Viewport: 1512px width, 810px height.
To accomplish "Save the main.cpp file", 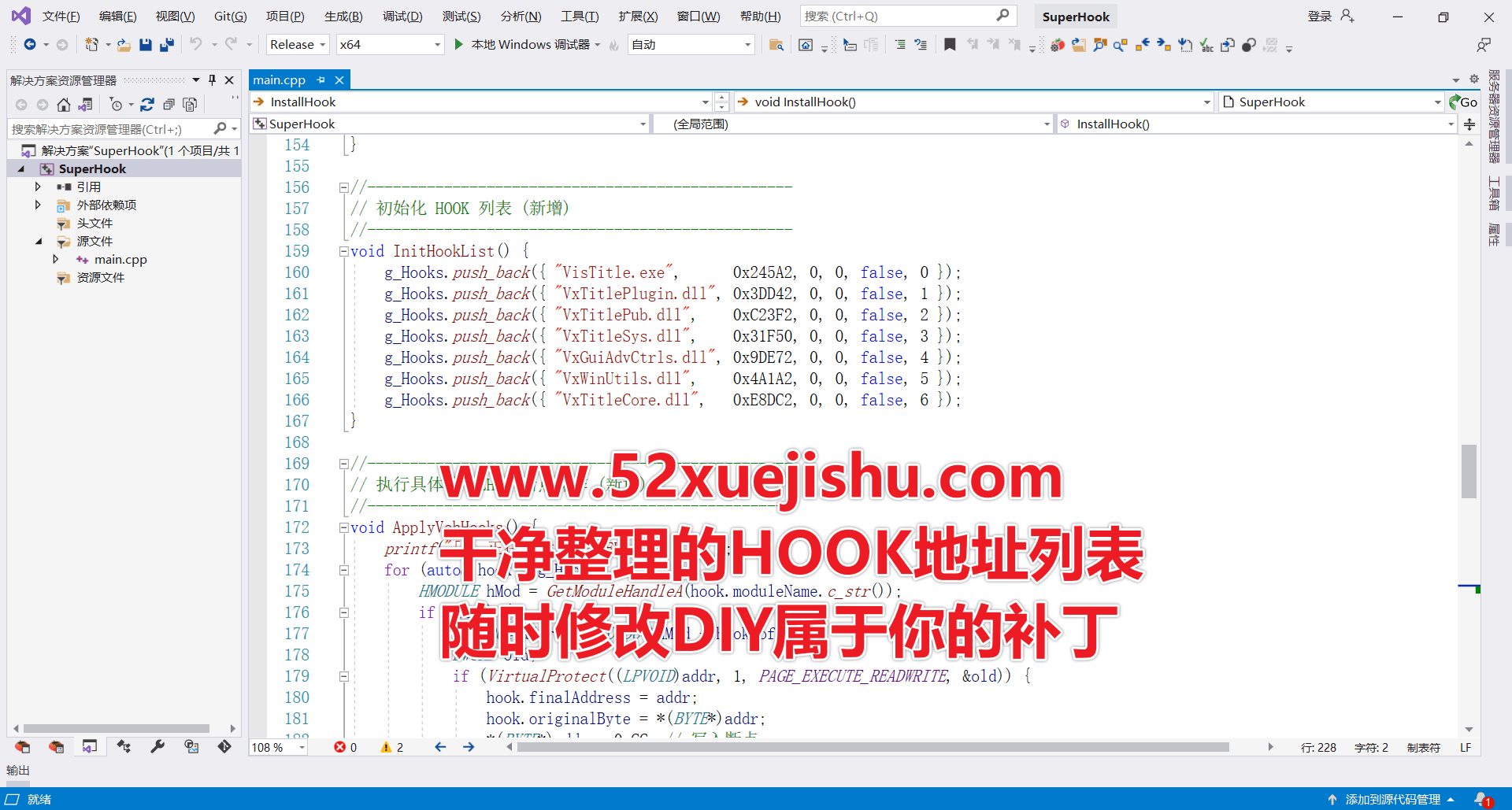I will (x=145, y=45).
